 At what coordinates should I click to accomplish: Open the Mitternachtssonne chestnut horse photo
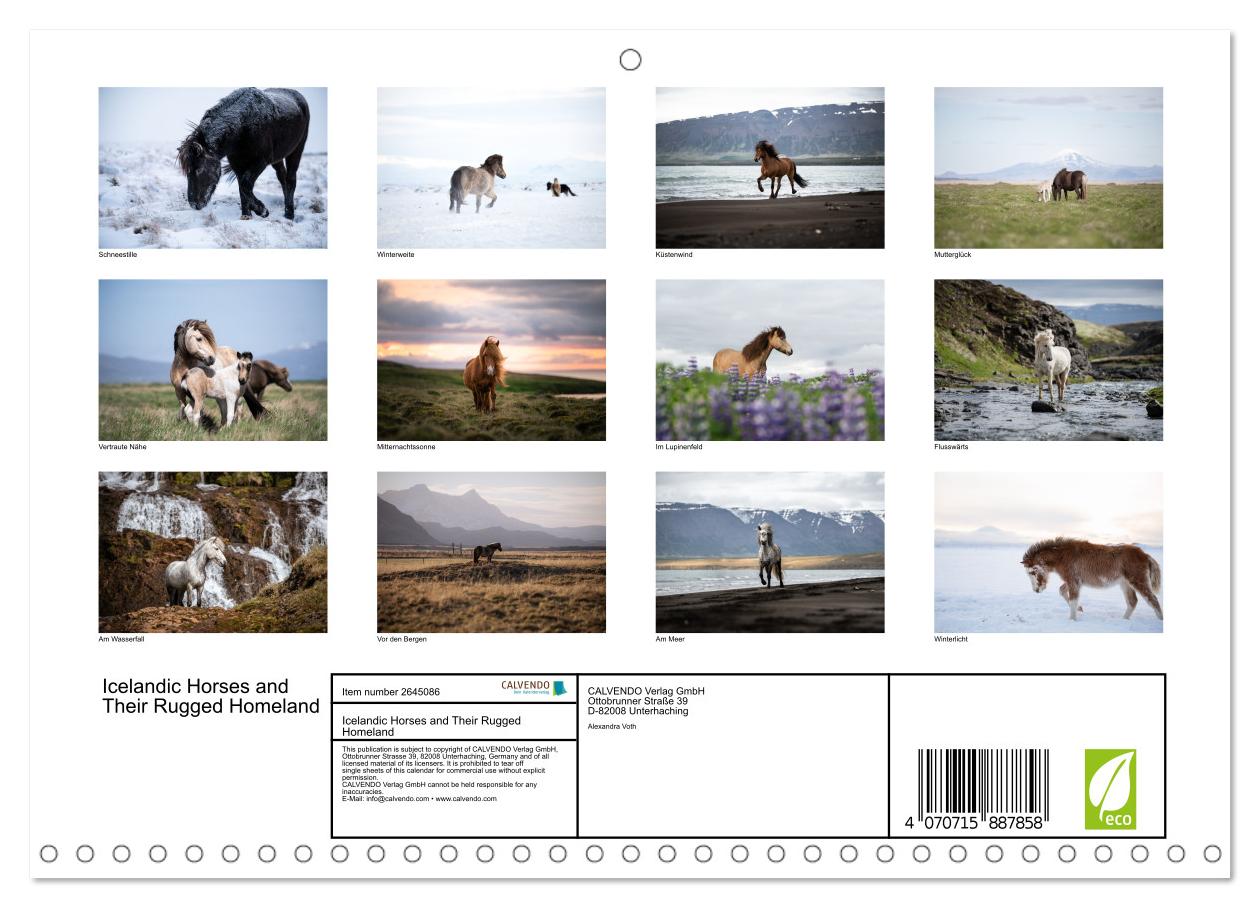[x=491, y=360]
